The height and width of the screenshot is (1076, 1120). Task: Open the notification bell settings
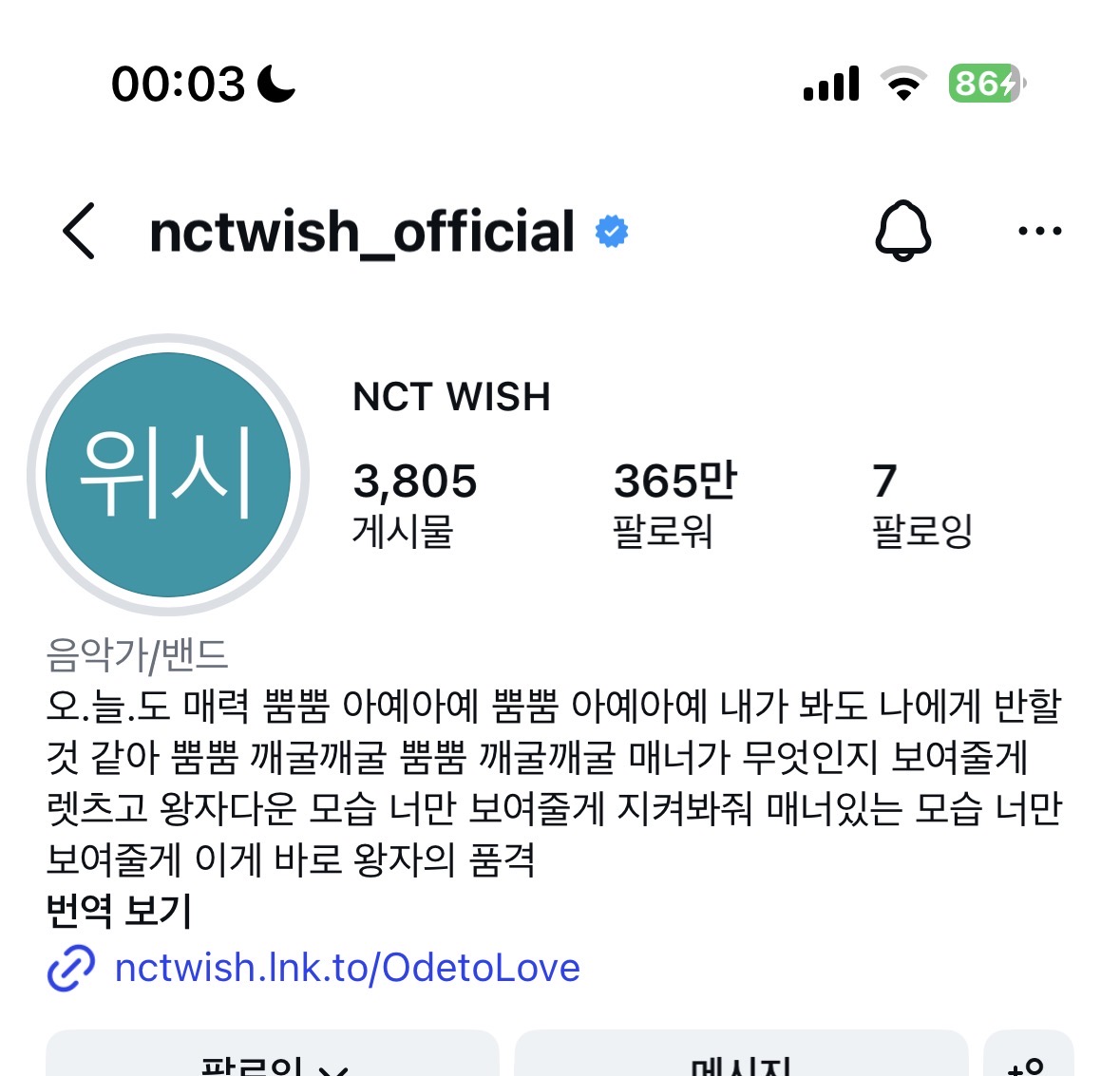pos(902,231)
